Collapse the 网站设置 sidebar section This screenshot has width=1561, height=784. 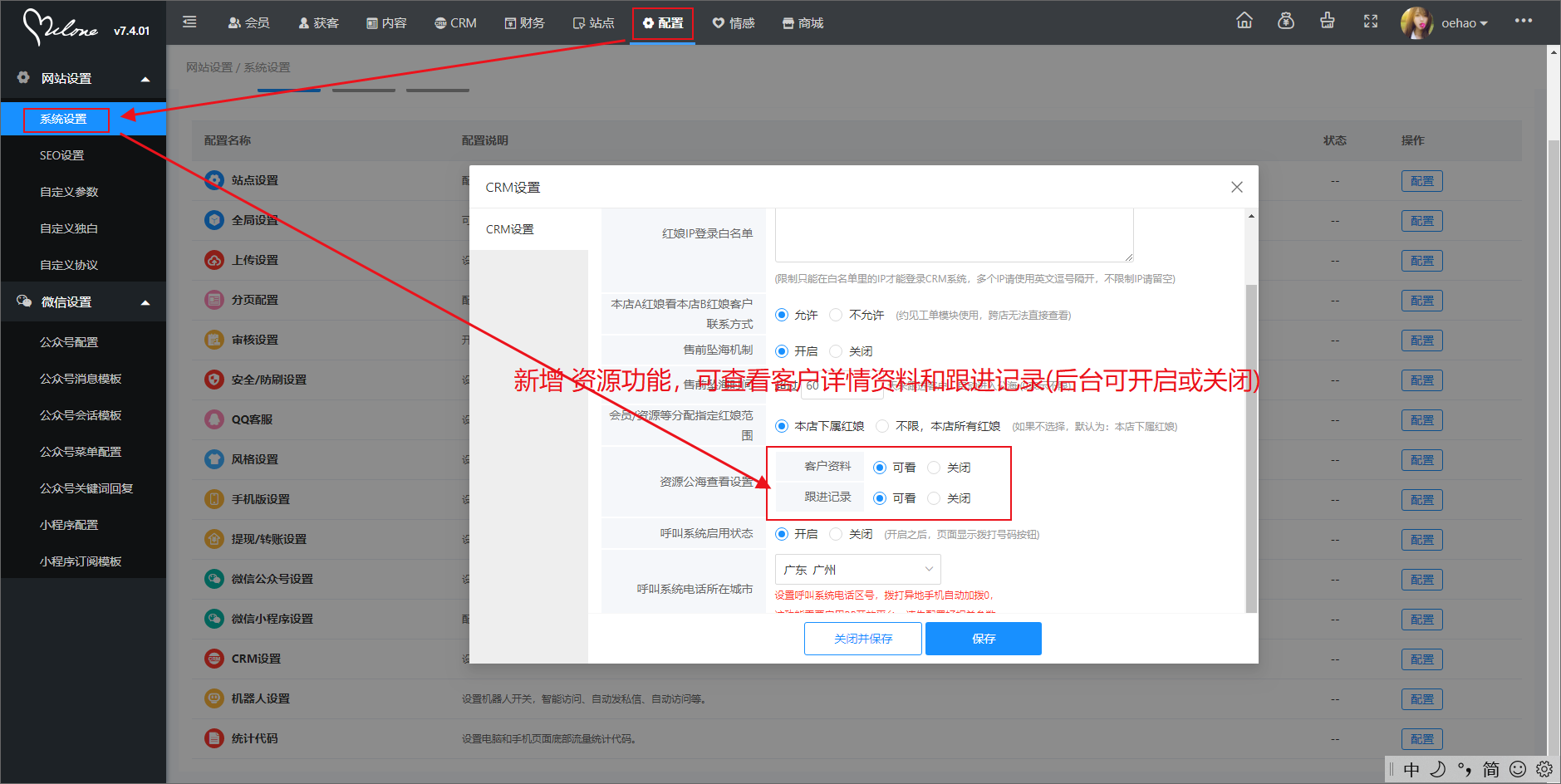pos(145,79)
